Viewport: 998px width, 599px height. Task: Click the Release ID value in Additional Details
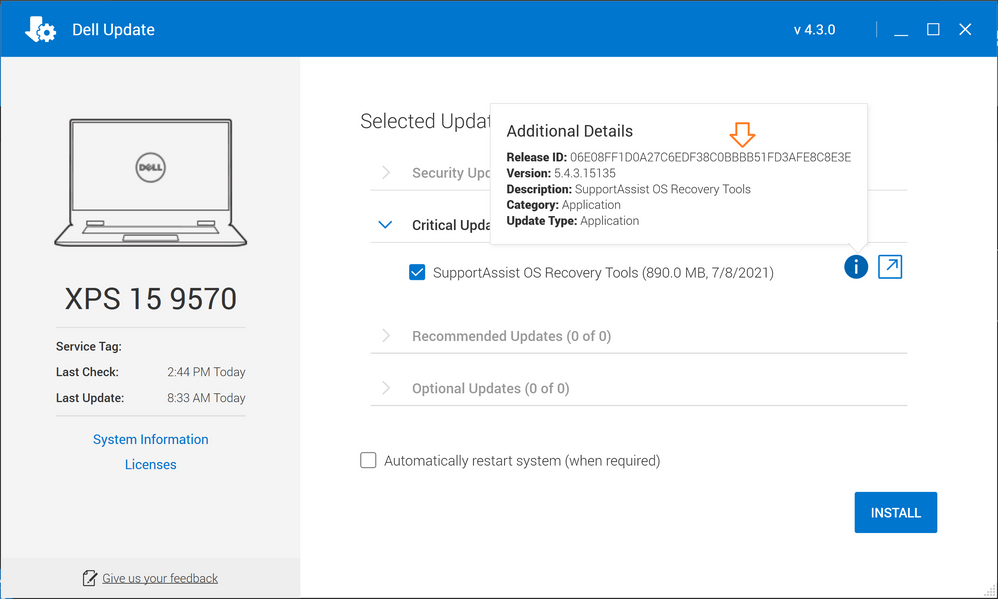(x=710, y=157)
